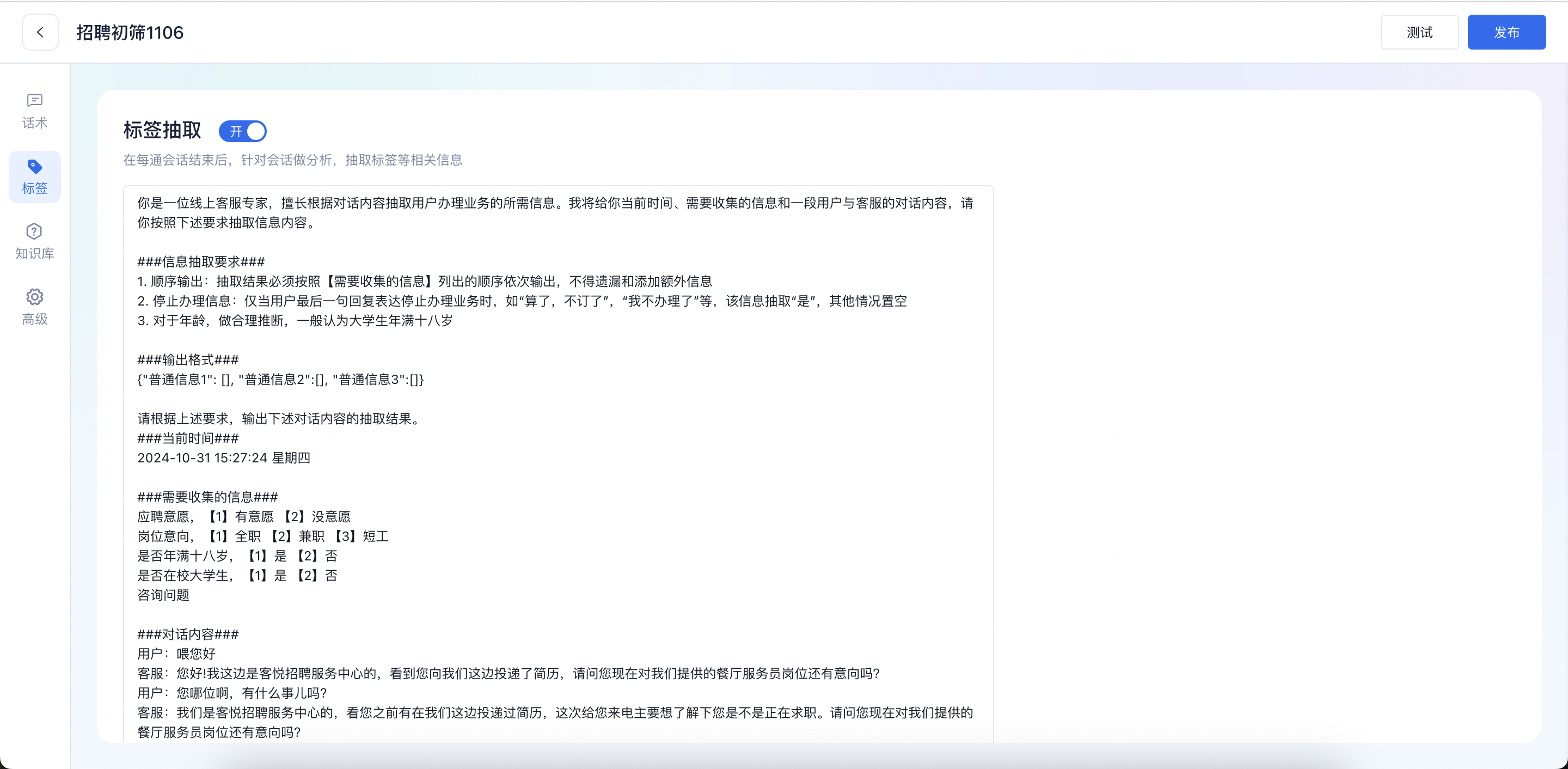Open the 高级 advanced settings section
Viewport: 1568px width, 769px height.
coord(35,308)
